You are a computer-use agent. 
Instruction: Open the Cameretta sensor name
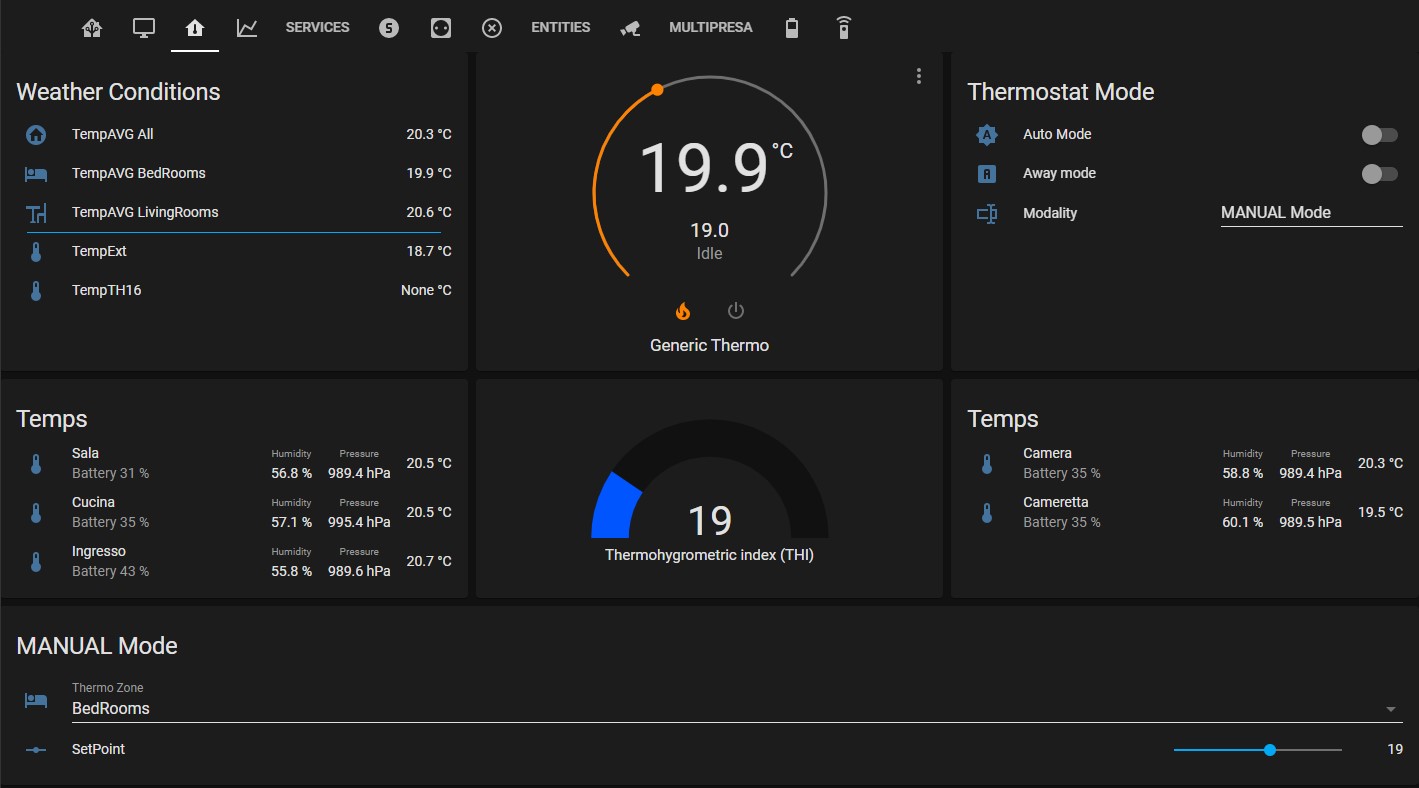click(x=1056, y=502)
